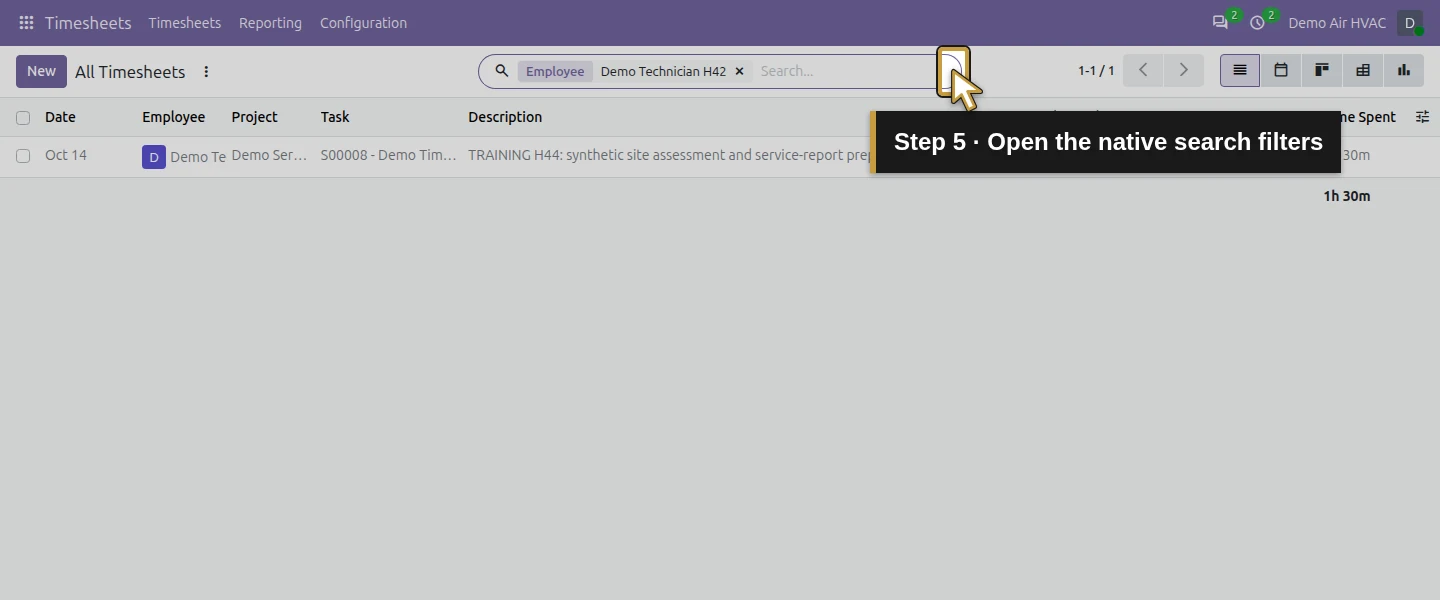Open the apps grid menu icon
This screenshot has height=600, width=1440.
[26, 22]
